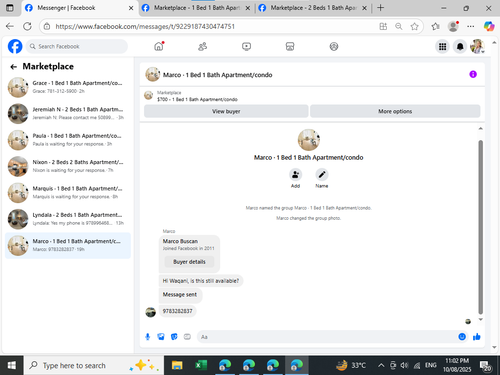This screenshot has width=500, height=375.
Task: Switch to Marketplace 2 Beds 1 Bath tab
Action: click(313, 8)
